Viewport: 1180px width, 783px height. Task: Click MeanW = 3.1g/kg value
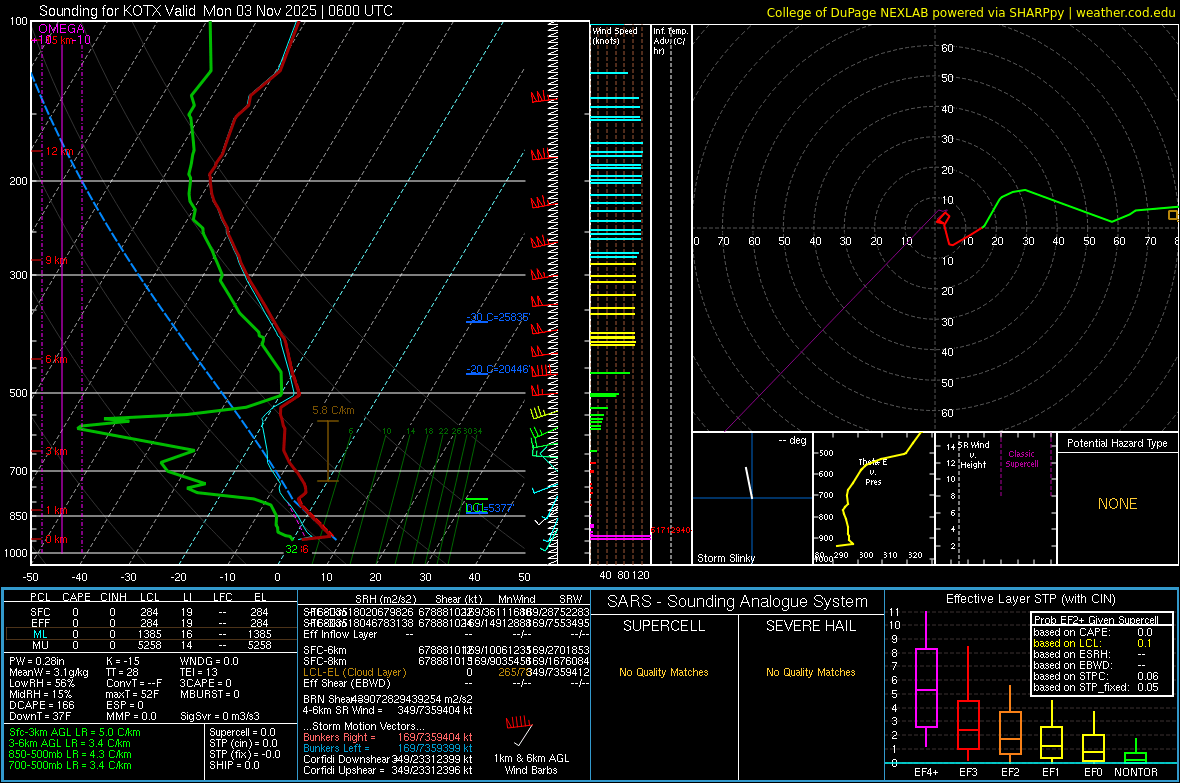tap(49, 672)
